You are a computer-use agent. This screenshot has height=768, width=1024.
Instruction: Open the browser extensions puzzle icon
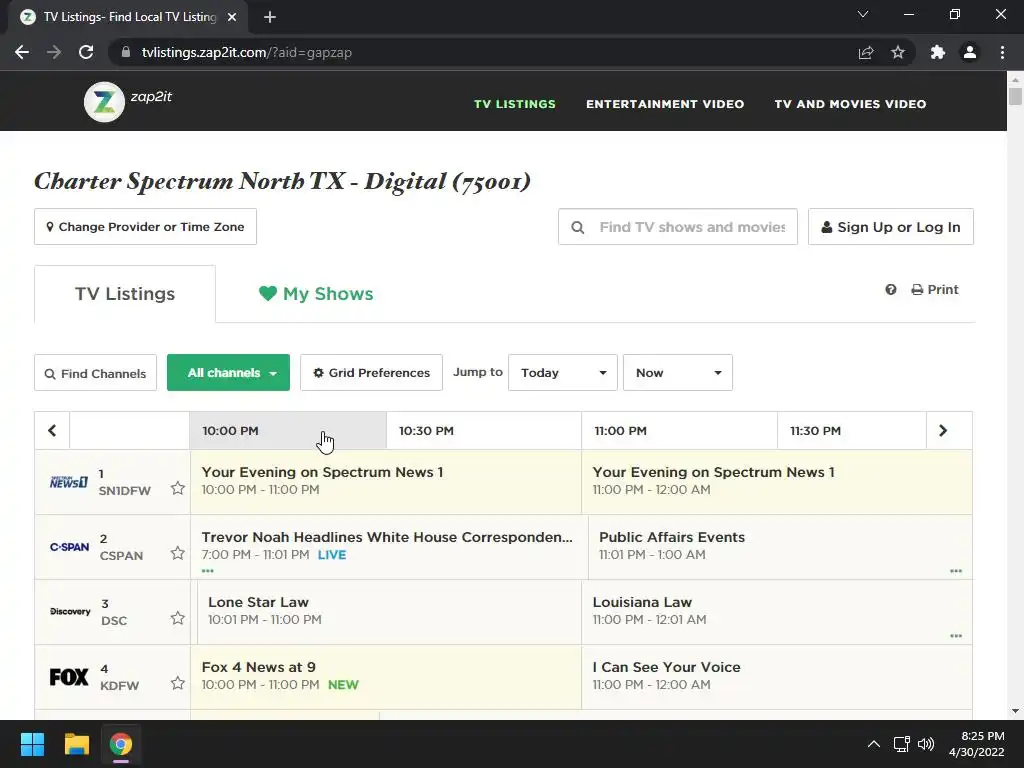[938, 52]
